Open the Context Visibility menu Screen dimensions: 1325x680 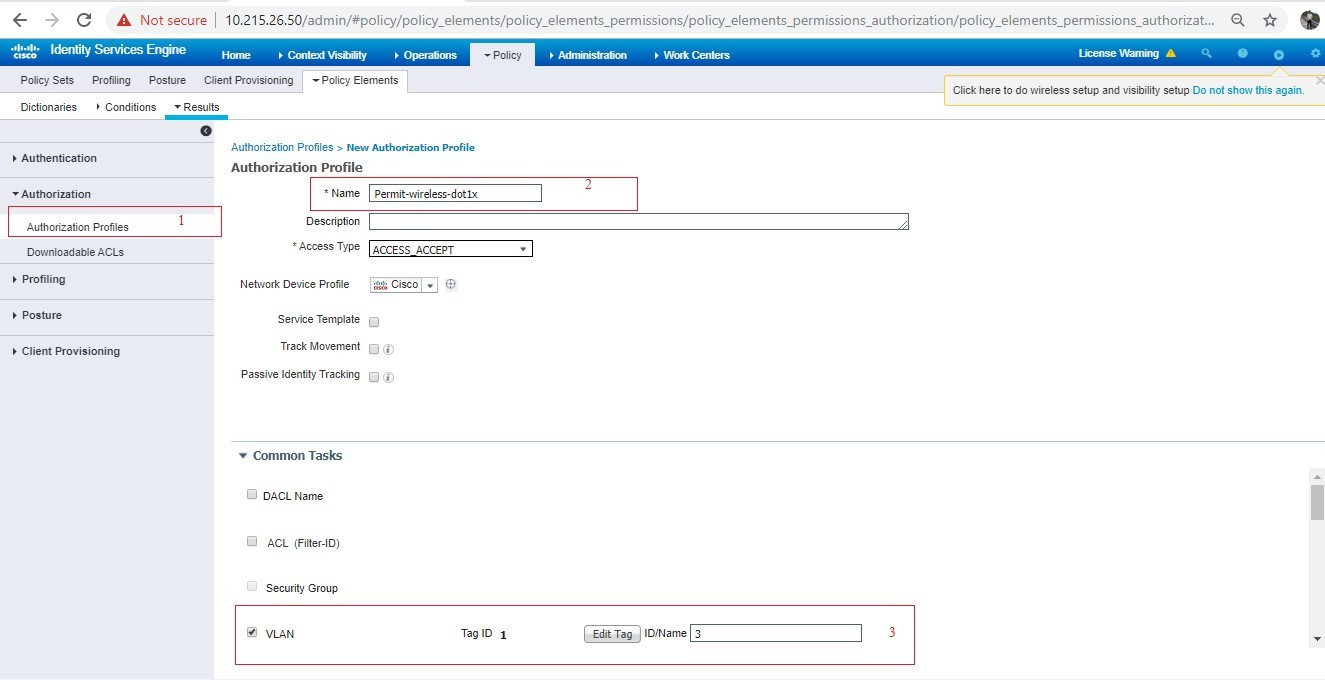click(x=322, y=55)
